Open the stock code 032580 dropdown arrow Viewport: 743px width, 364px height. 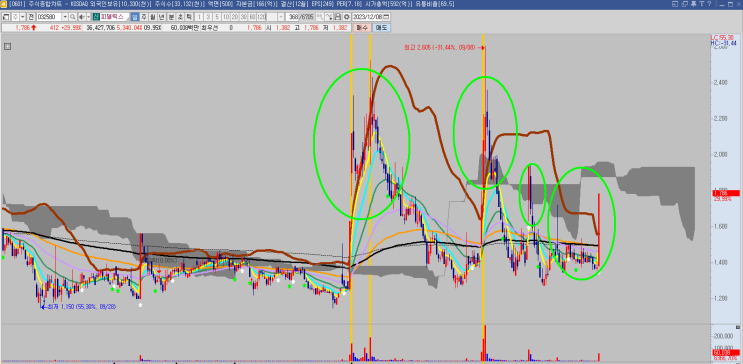coord(65,17)
